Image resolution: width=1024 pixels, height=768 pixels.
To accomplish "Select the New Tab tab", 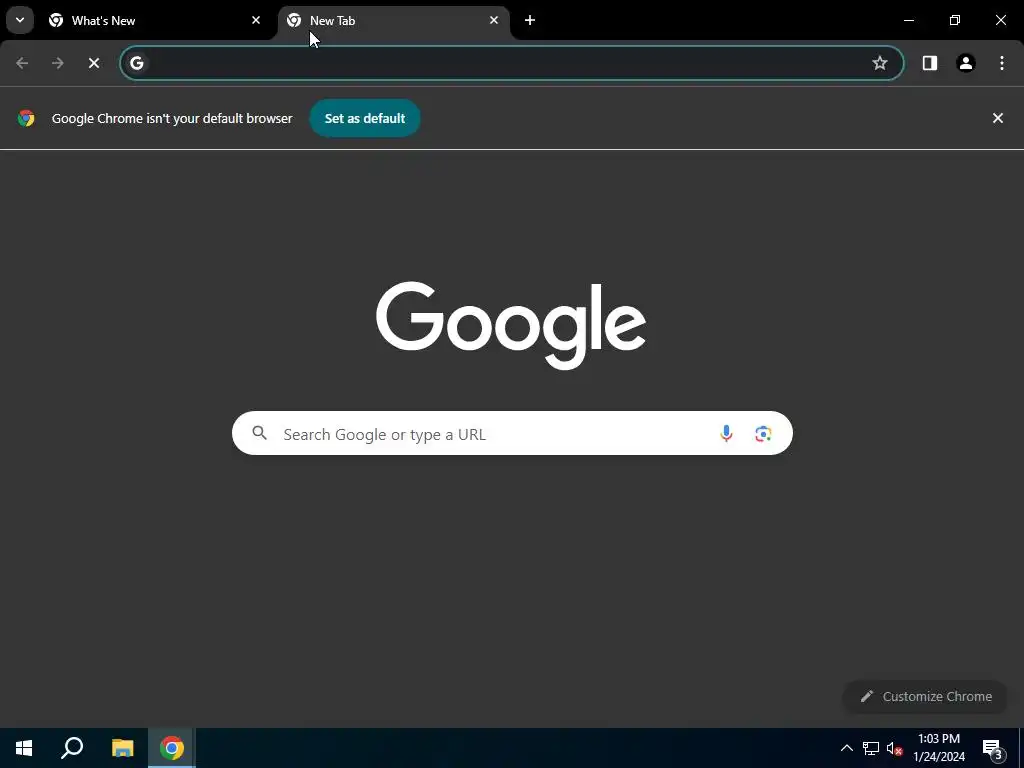I will tap(394, 21).
